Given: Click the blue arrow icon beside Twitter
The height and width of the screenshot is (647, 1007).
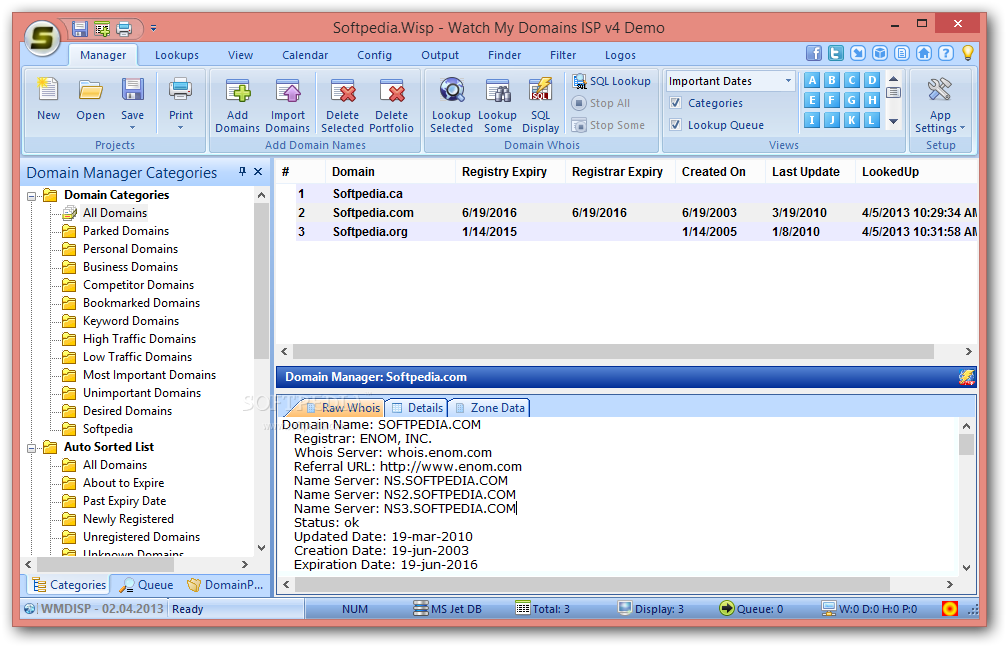Looking at the screenshot, I should click(x=858, y=53).
